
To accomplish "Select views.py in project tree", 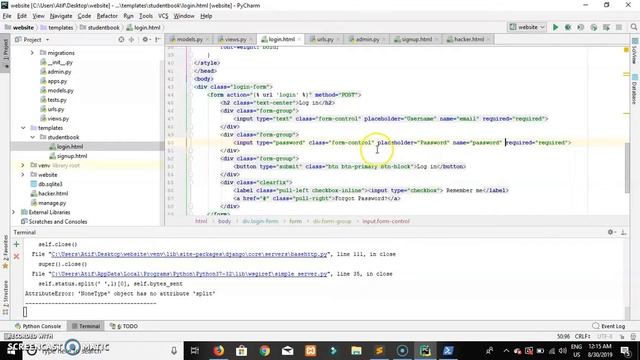I will tap(58, 118).
